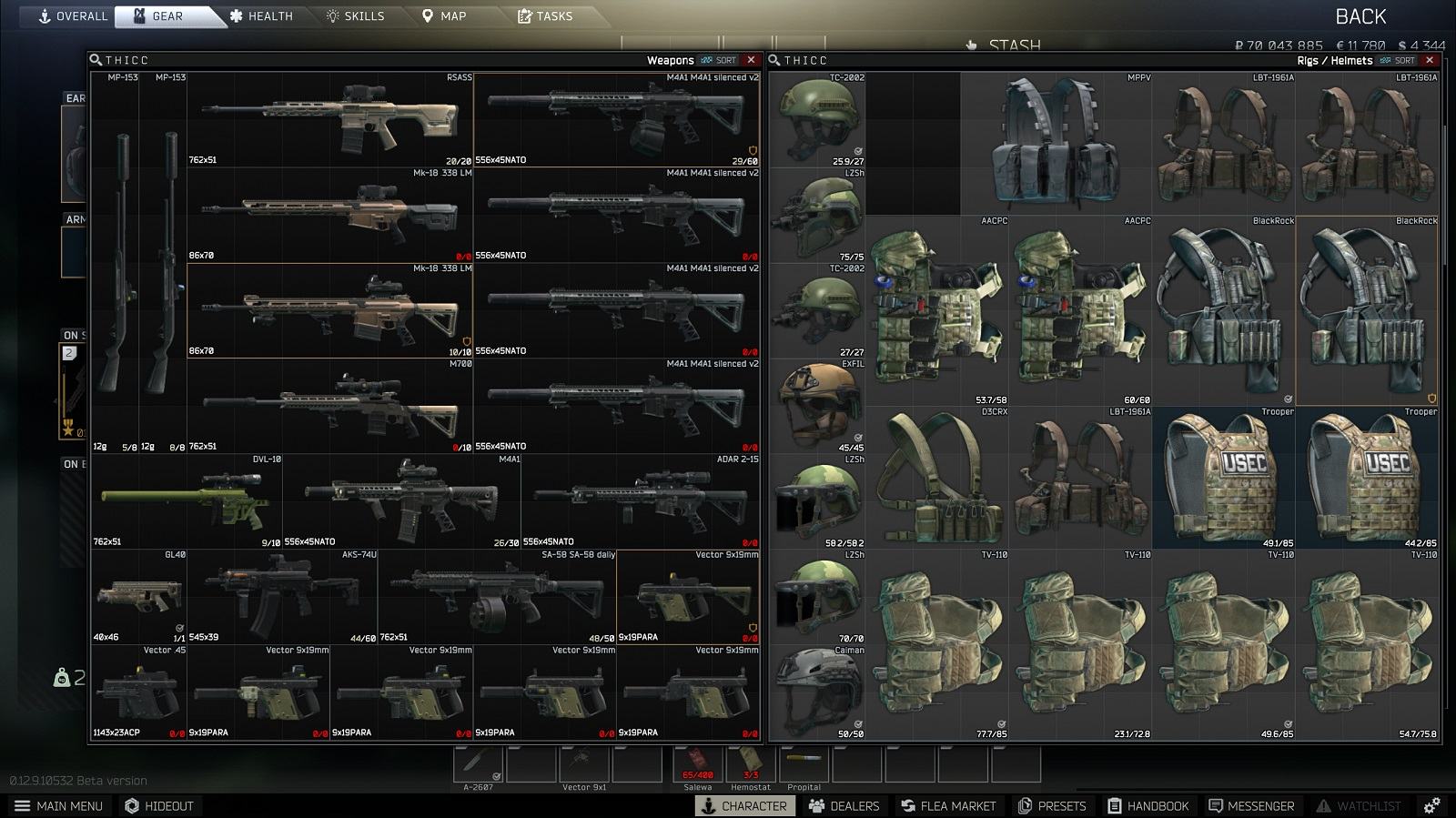
Task: Select the TV-110 rig with 77.7/85 durability
Action: pyautogui.click(x=937, y=645)
